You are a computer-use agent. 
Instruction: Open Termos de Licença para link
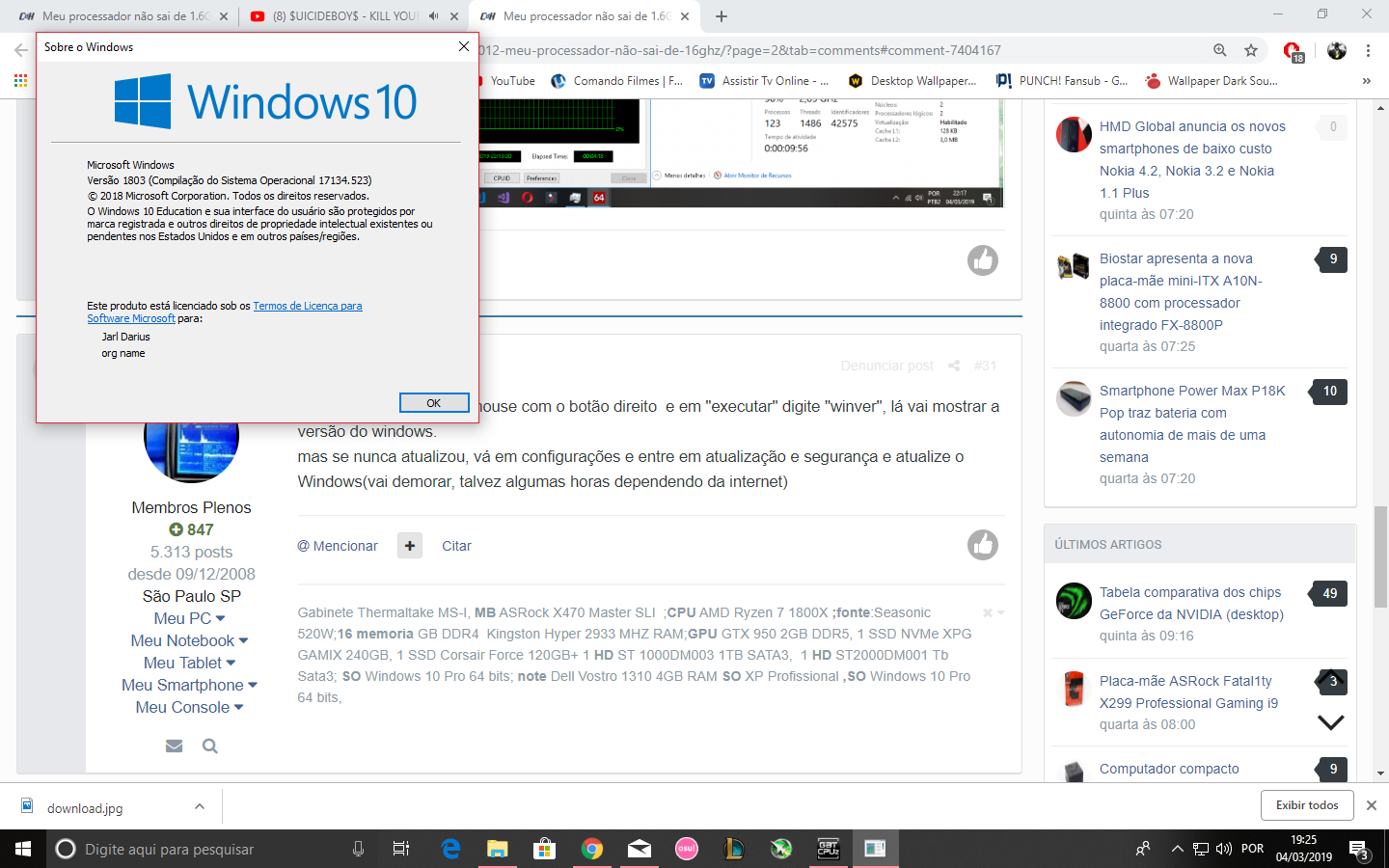click(x=308, y=306)
